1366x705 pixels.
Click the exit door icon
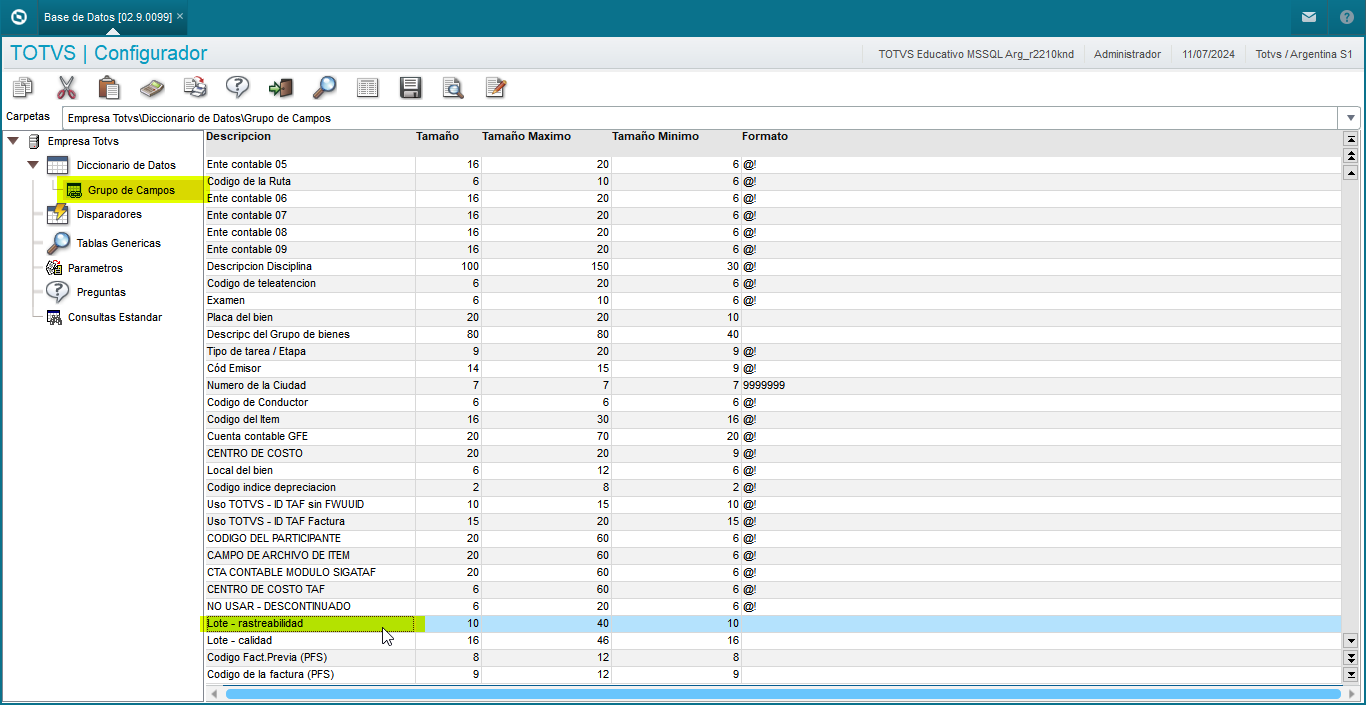point(281,88)
